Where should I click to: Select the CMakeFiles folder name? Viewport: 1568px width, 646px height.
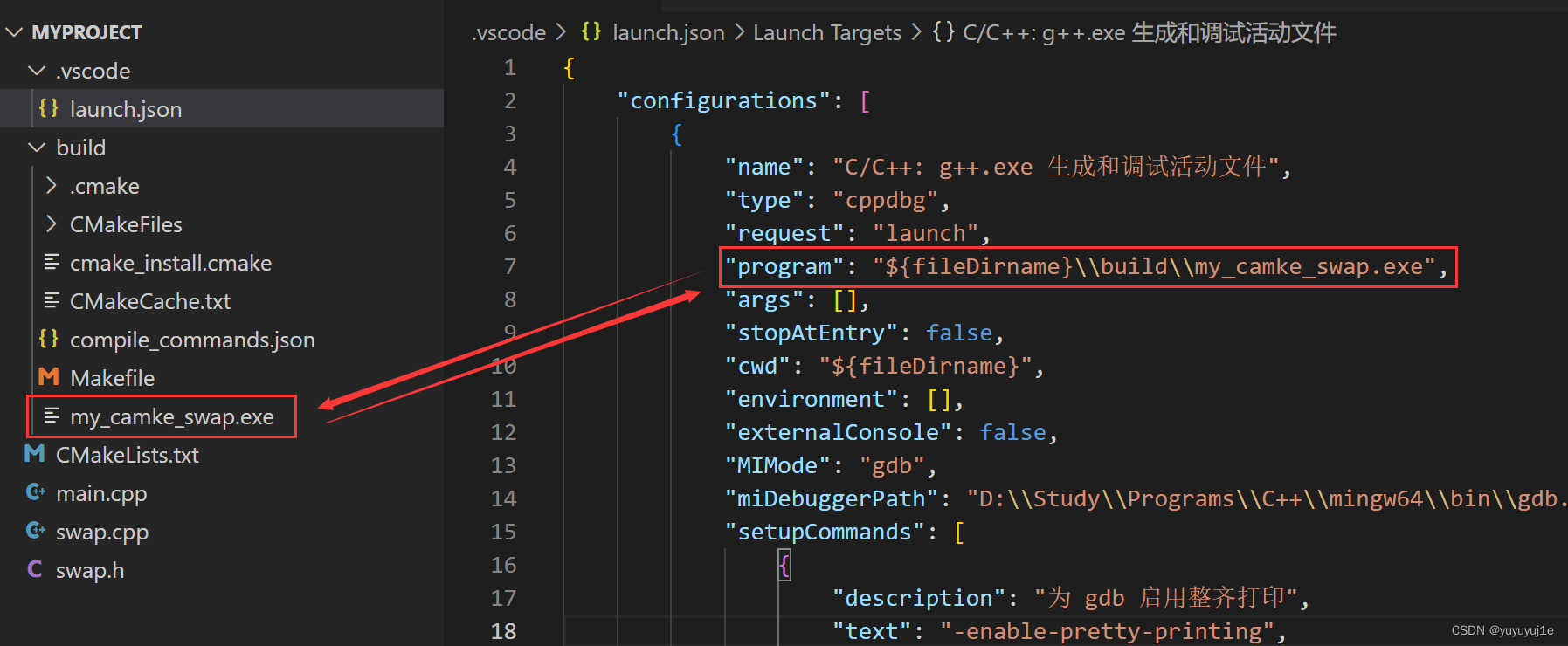126,224
